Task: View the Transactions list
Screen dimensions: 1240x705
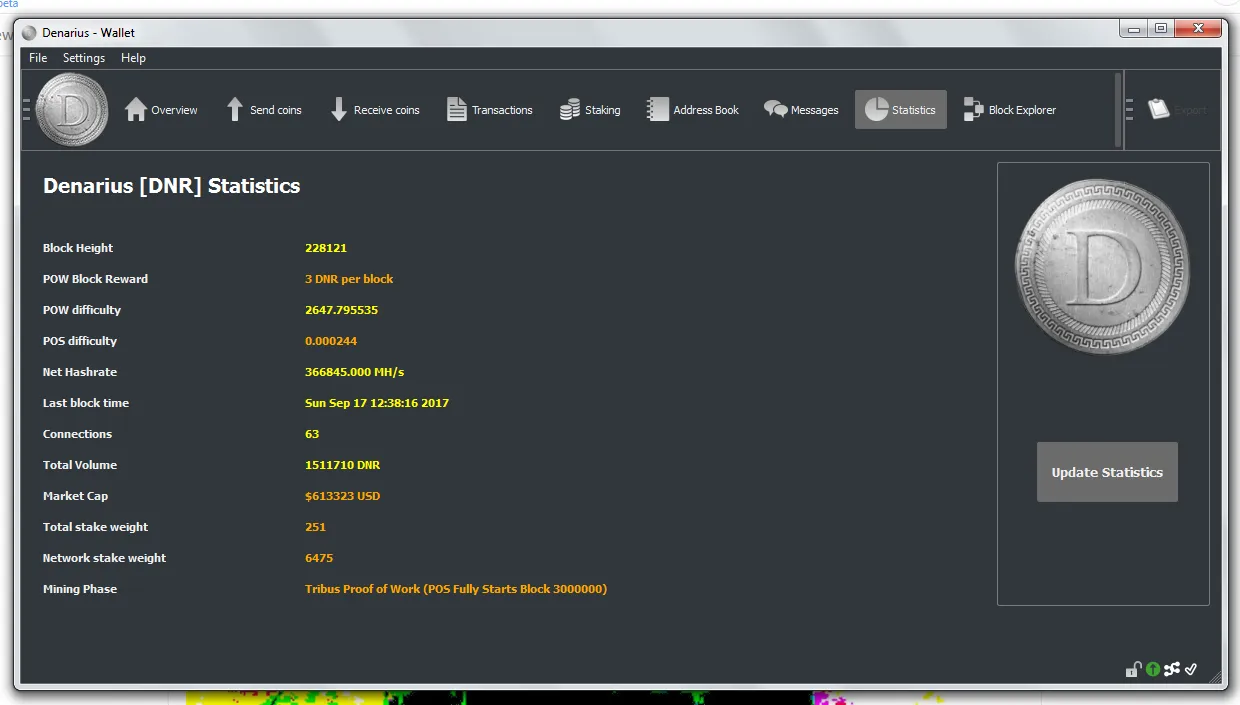Action: click(489, 110)
